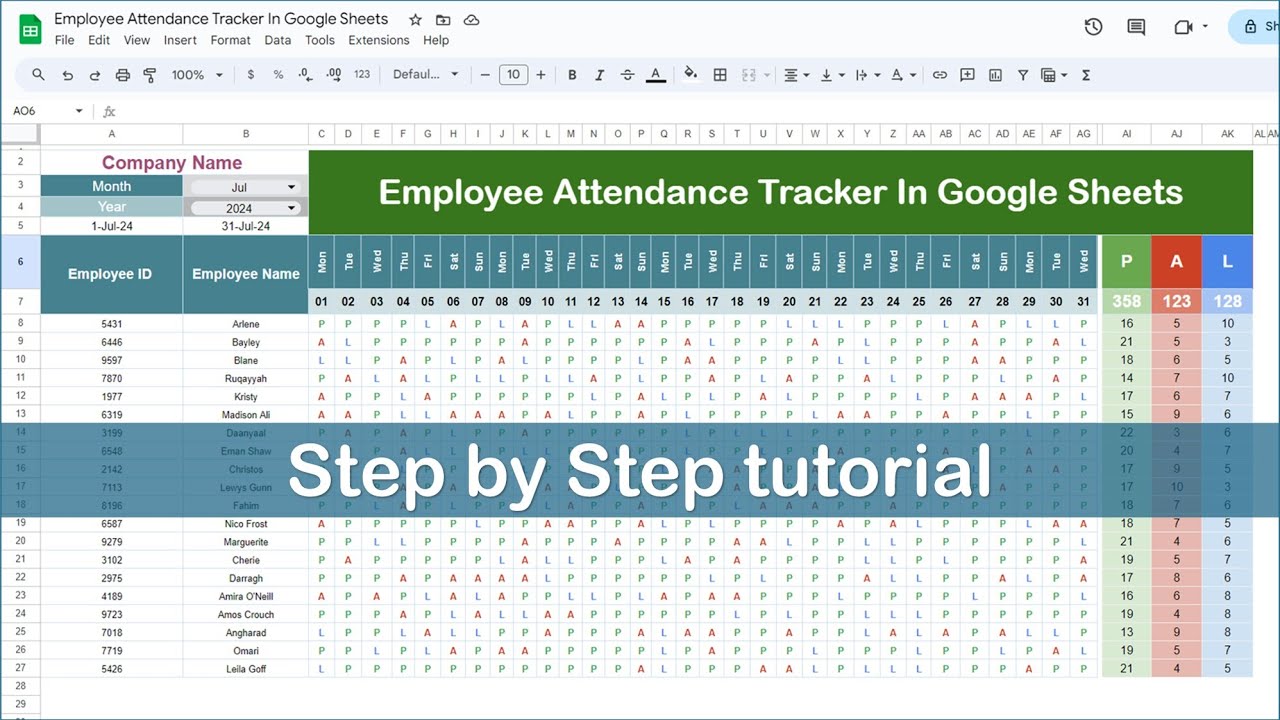Open the Insert menu
The image size is (1280, 720).
[x=180, y=40]
